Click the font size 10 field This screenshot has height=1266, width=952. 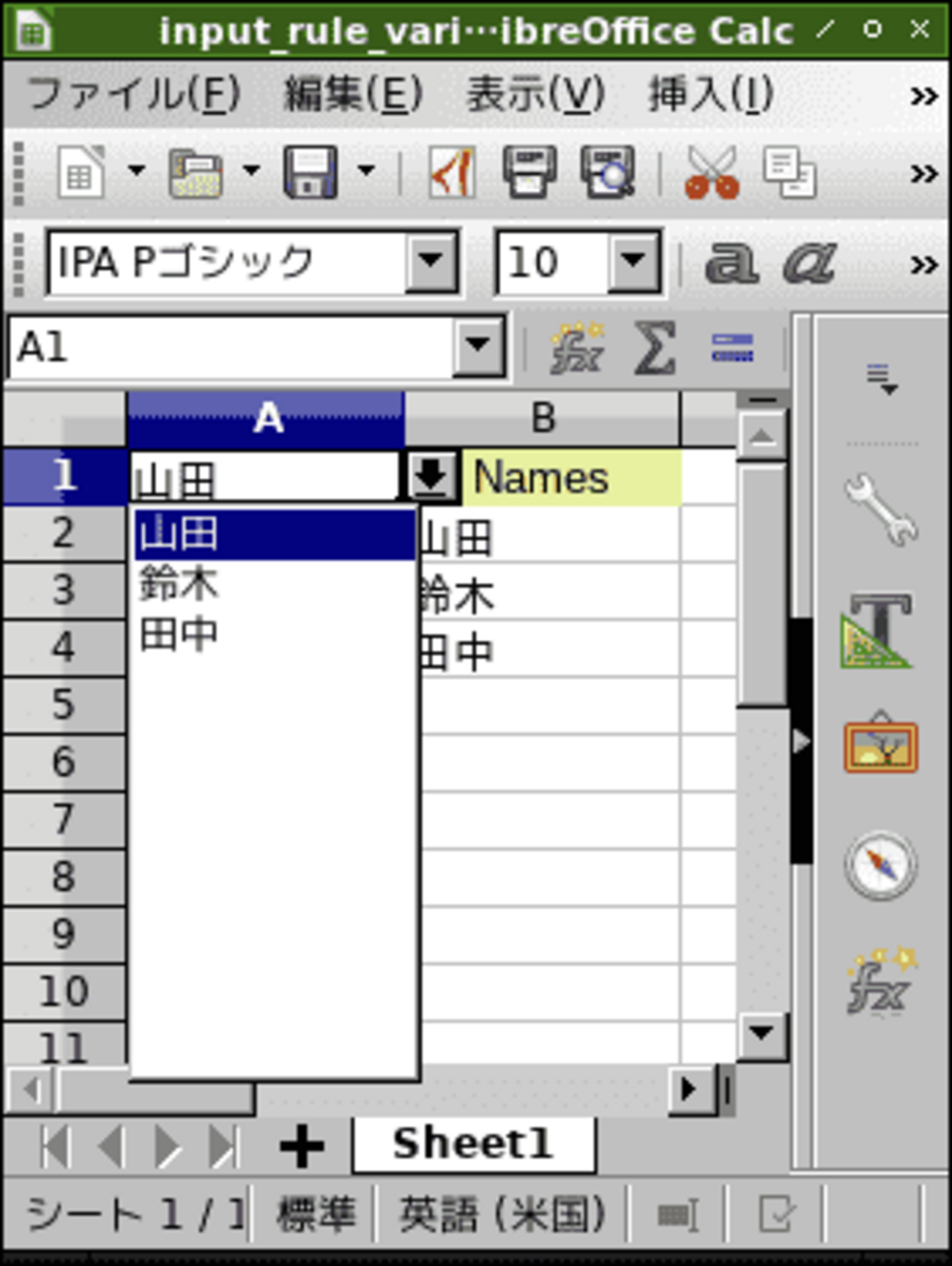coord(553,262)
